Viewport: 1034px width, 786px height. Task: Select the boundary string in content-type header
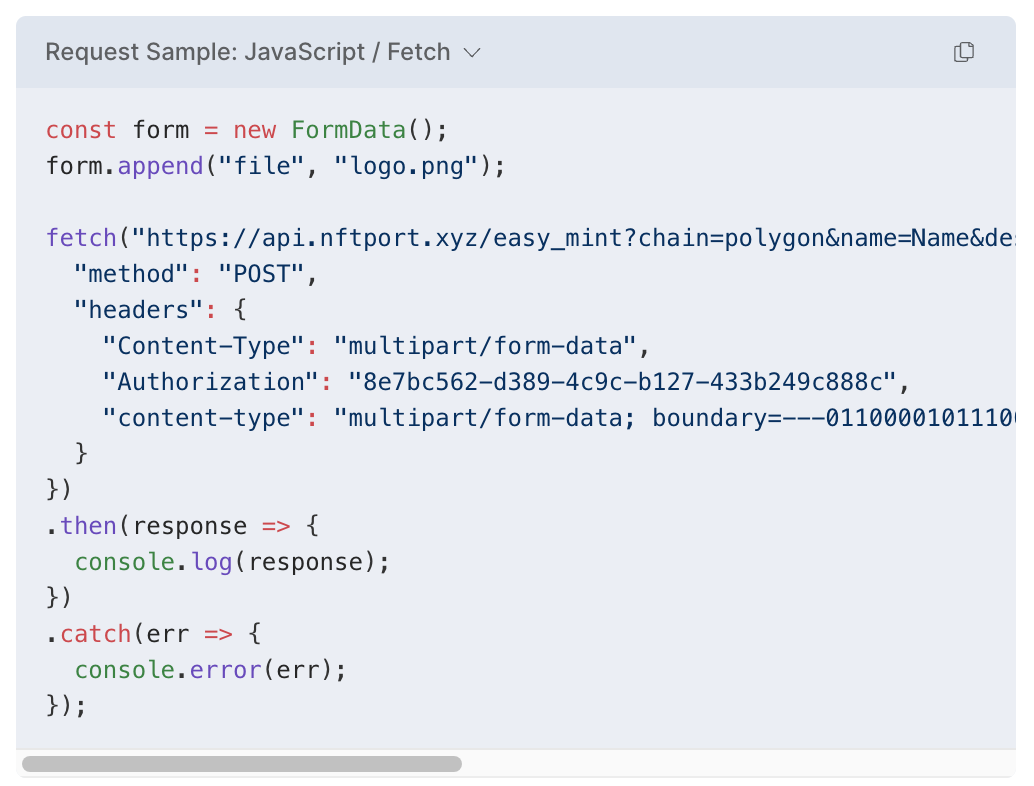click(x=830, y=417)
